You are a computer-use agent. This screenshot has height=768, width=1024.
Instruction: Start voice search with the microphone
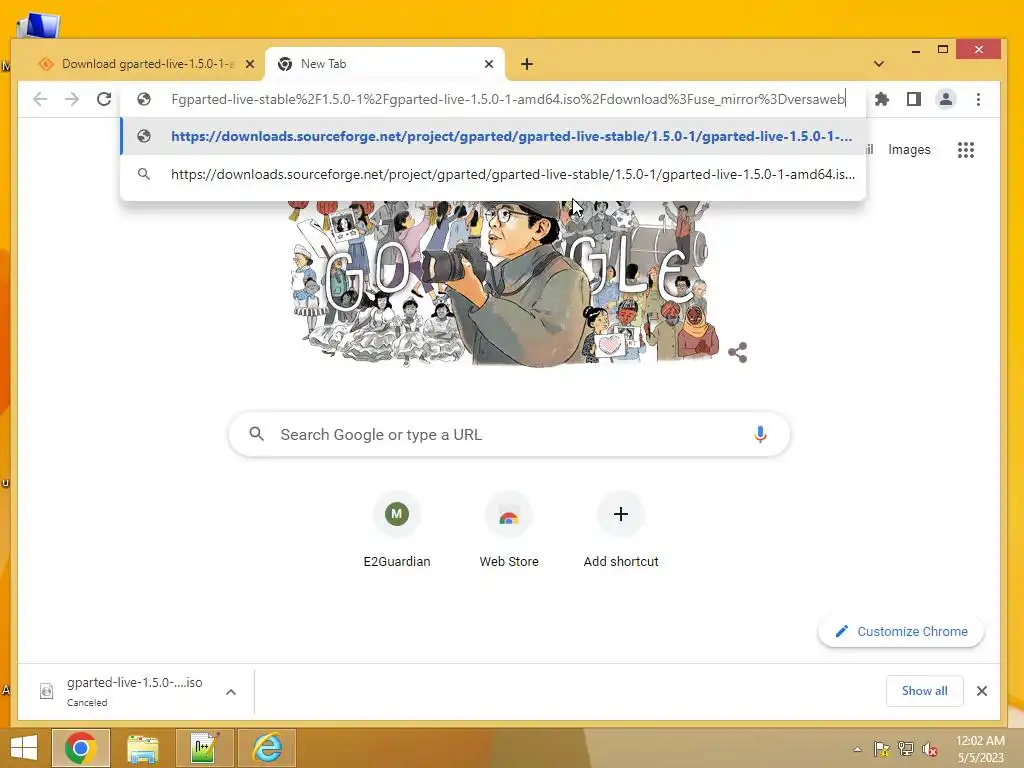[760, 434]
